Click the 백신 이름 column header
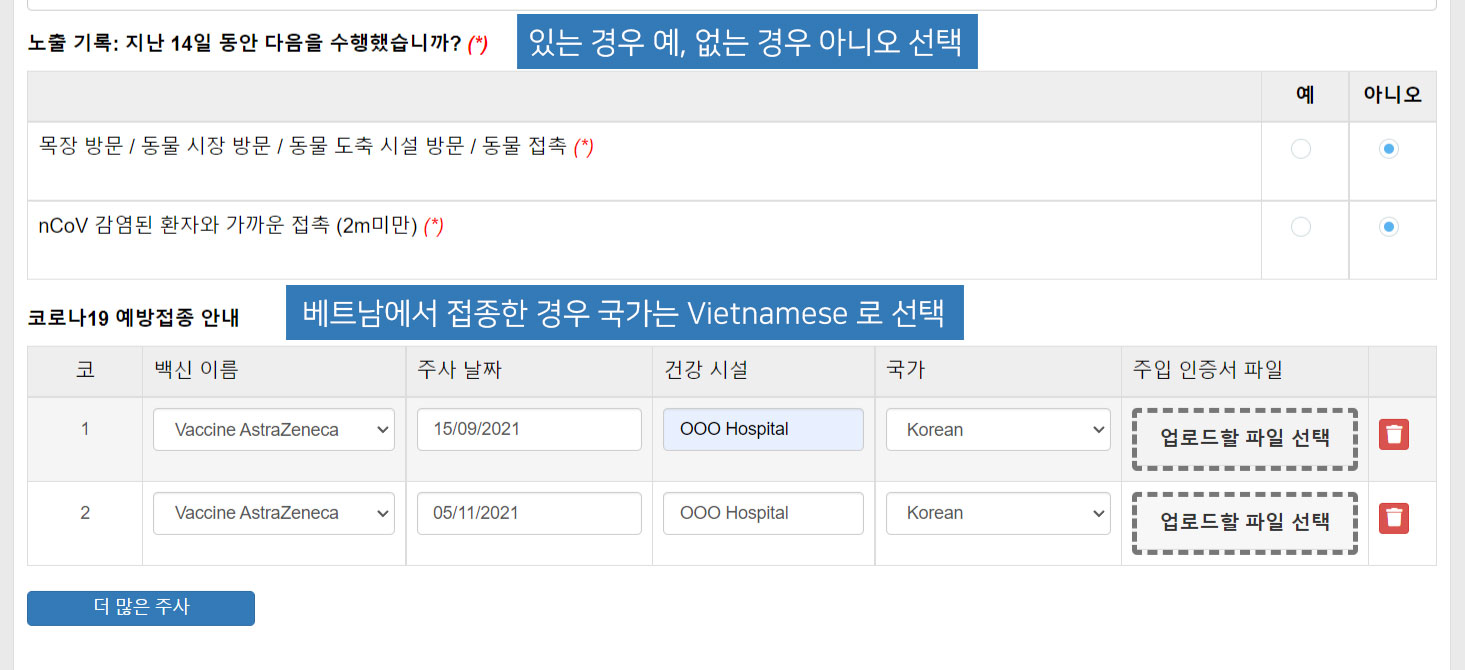 pos(196,370)
